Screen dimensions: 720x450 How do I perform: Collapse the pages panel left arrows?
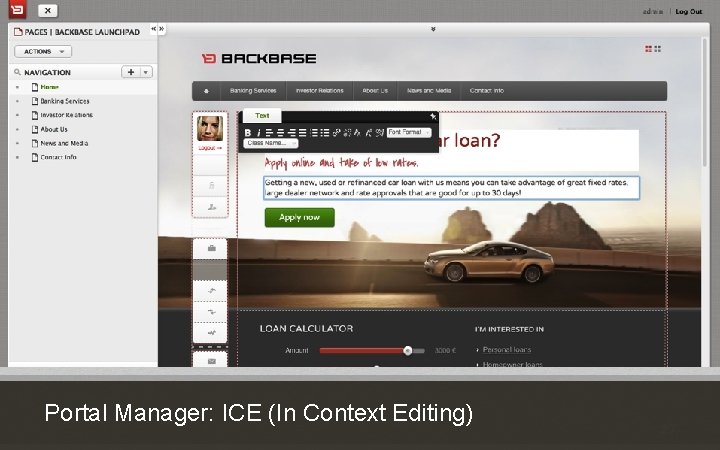point(154,28)
